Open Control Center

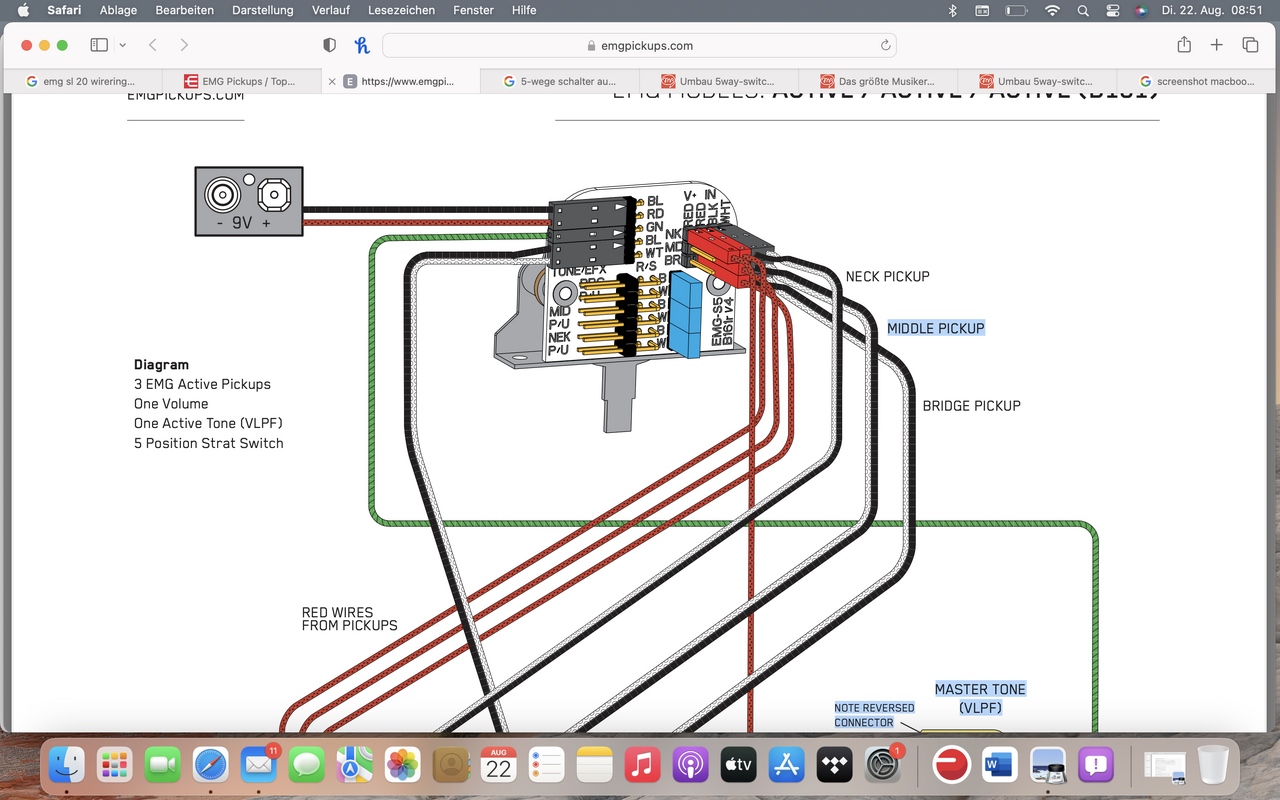(x=1113, y=10)
